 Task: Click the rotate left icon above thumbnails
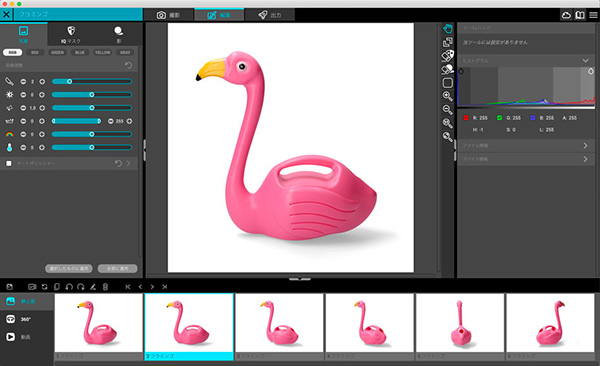pyautogui.click(x=69, y=287)
